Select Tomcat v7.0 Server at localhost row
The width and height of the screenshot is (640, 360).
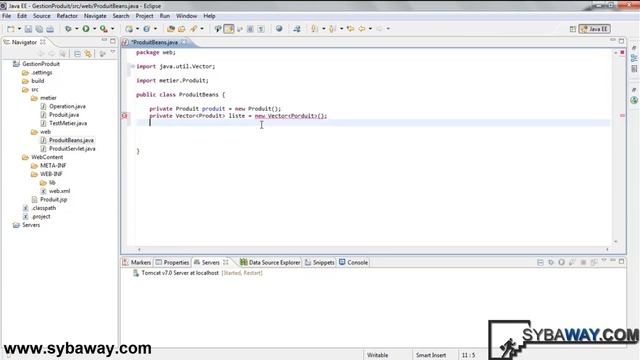click(198, 273)
